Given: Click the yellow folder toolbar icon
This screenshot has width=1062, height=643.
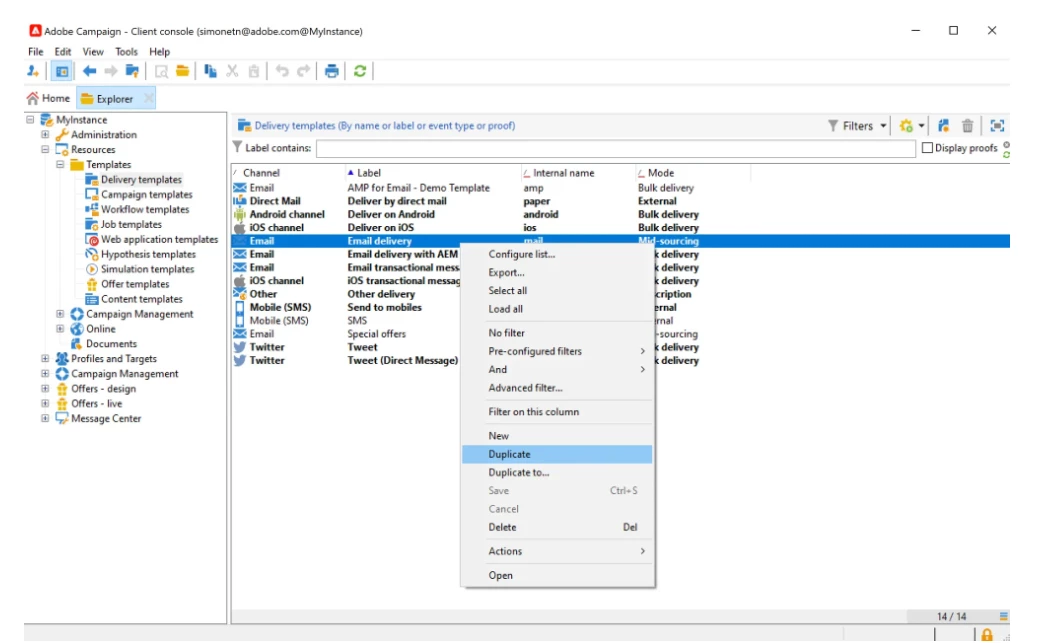Looking at the screenshot, I should (x=182, y=71).
